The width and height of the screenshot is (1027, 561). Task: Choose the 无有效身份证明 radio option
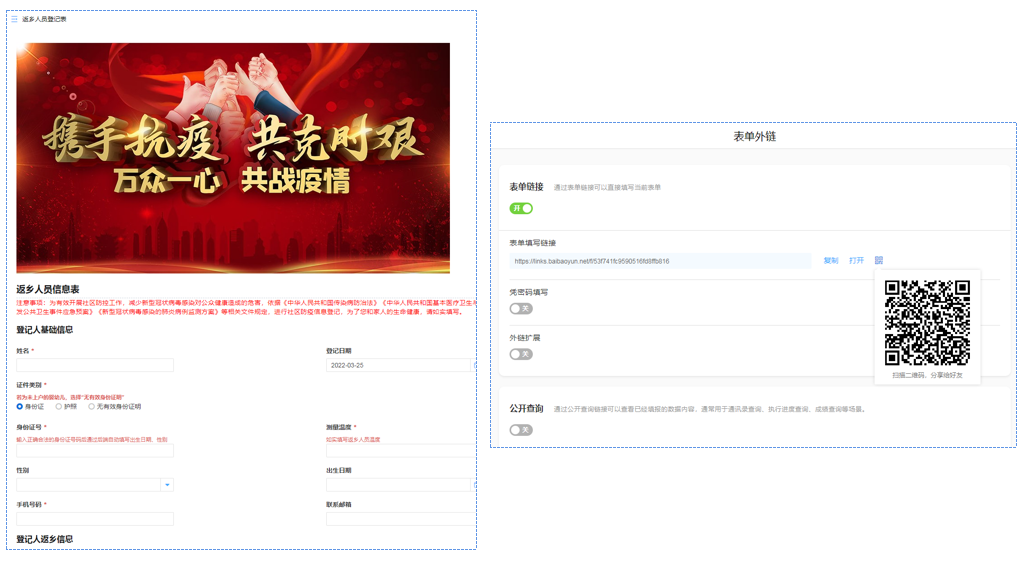point(92,407)
